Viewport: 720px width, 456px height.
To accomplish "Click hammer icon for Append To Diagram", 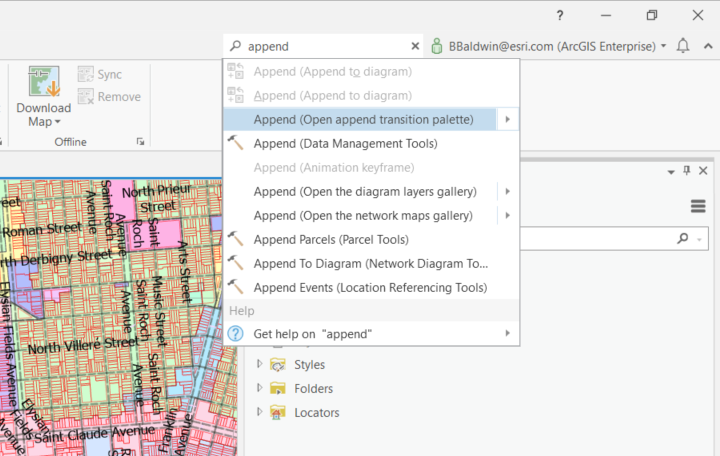I will pyautogui.click(x=236, y=263).
